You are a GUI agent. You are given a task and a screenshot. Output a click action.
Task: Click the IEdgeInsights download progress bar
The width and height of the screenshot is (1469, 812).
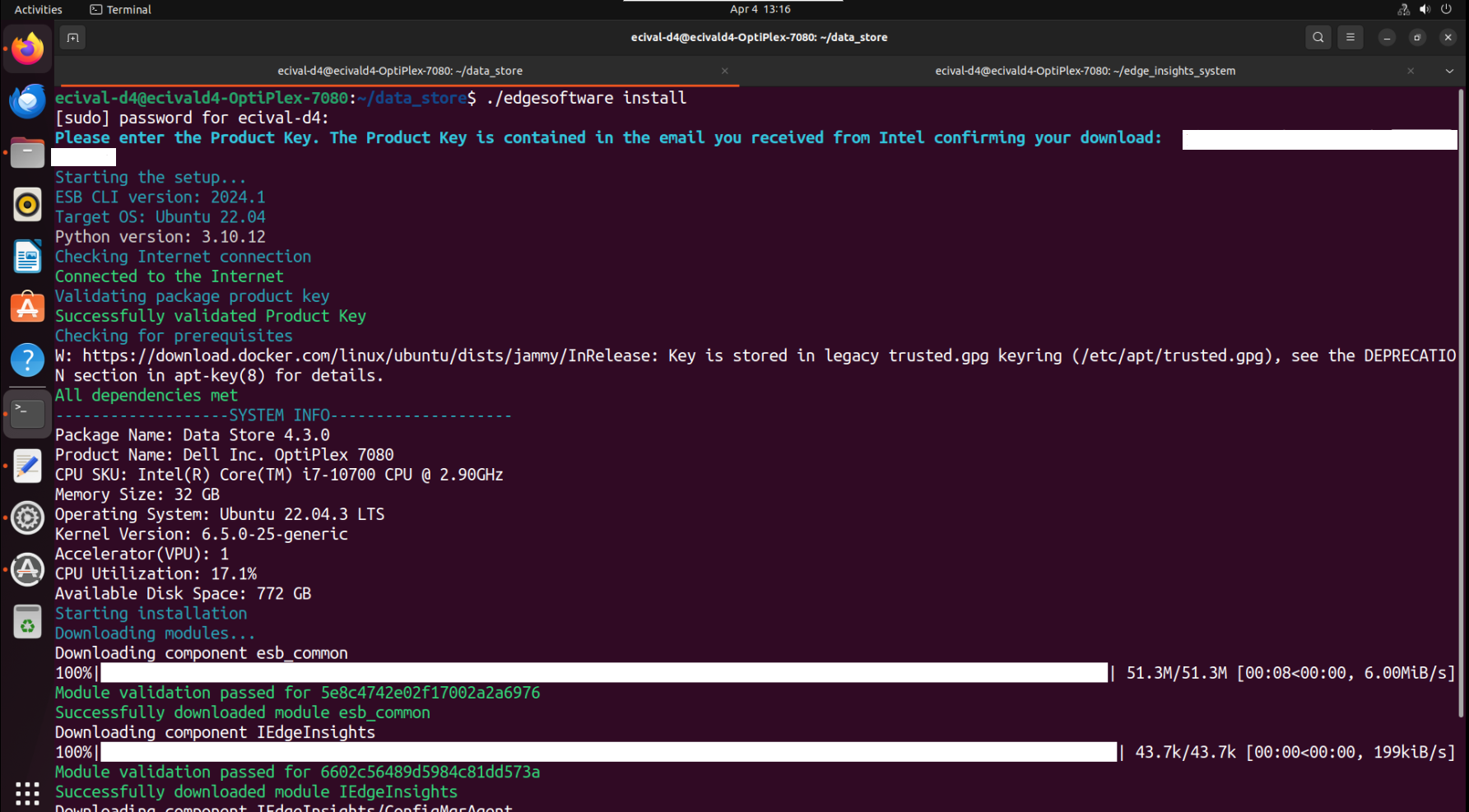(x=609, y=752)
